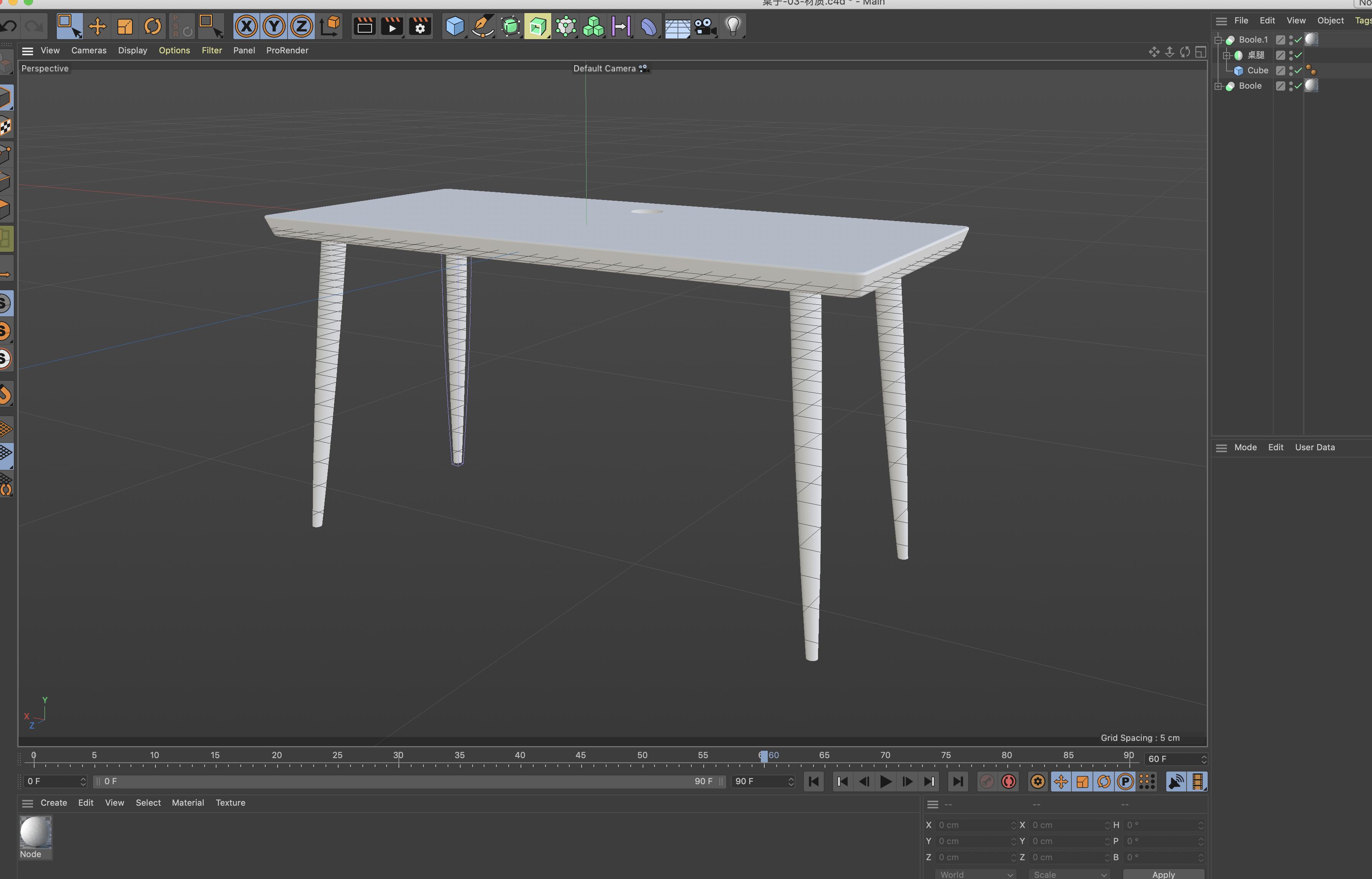Play the animation forward
Viewport: 1372px width, 879px height.
click(886, 782)
